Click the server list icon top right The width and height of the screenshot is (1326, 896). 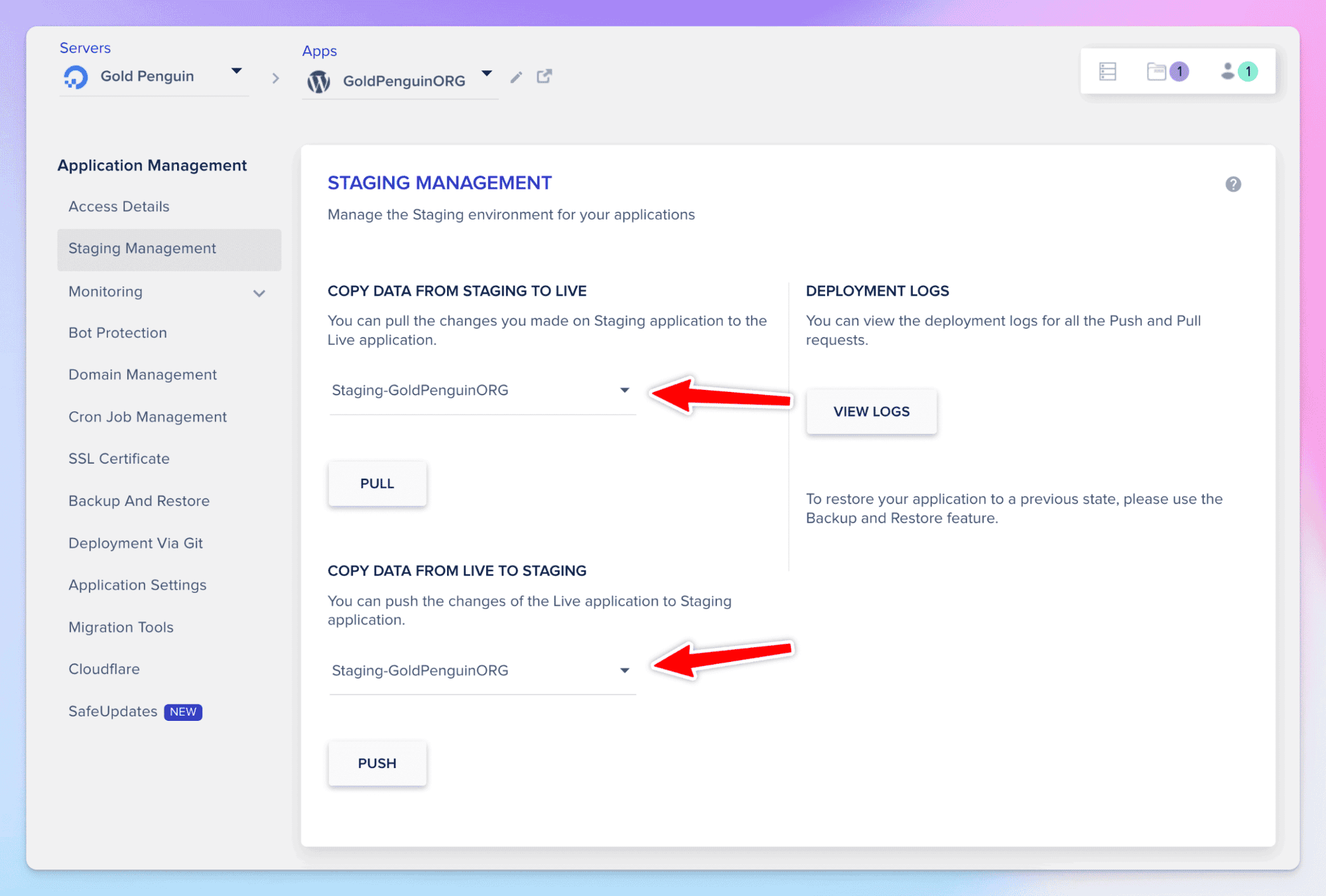pos(1107,72)
